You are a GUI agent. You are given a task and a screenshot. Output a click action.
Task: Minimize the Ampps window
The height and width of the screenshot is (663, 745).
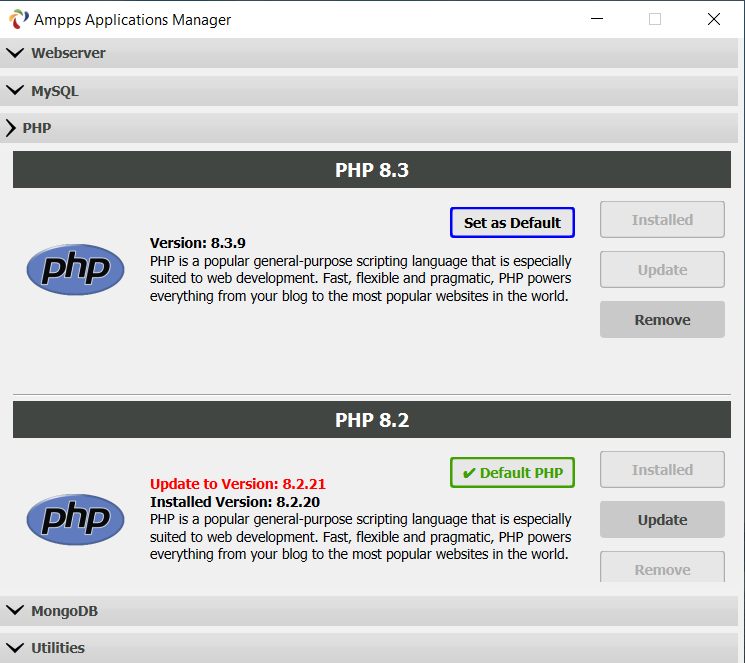tap(597, 19)
